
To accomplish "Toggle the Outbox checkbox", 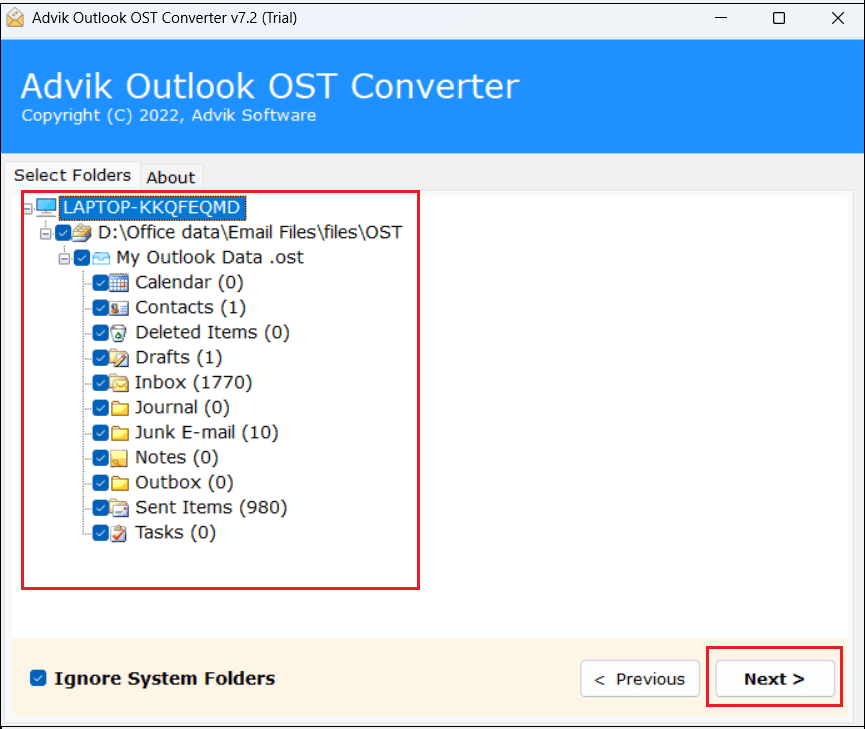I will [x=100, y=483].
